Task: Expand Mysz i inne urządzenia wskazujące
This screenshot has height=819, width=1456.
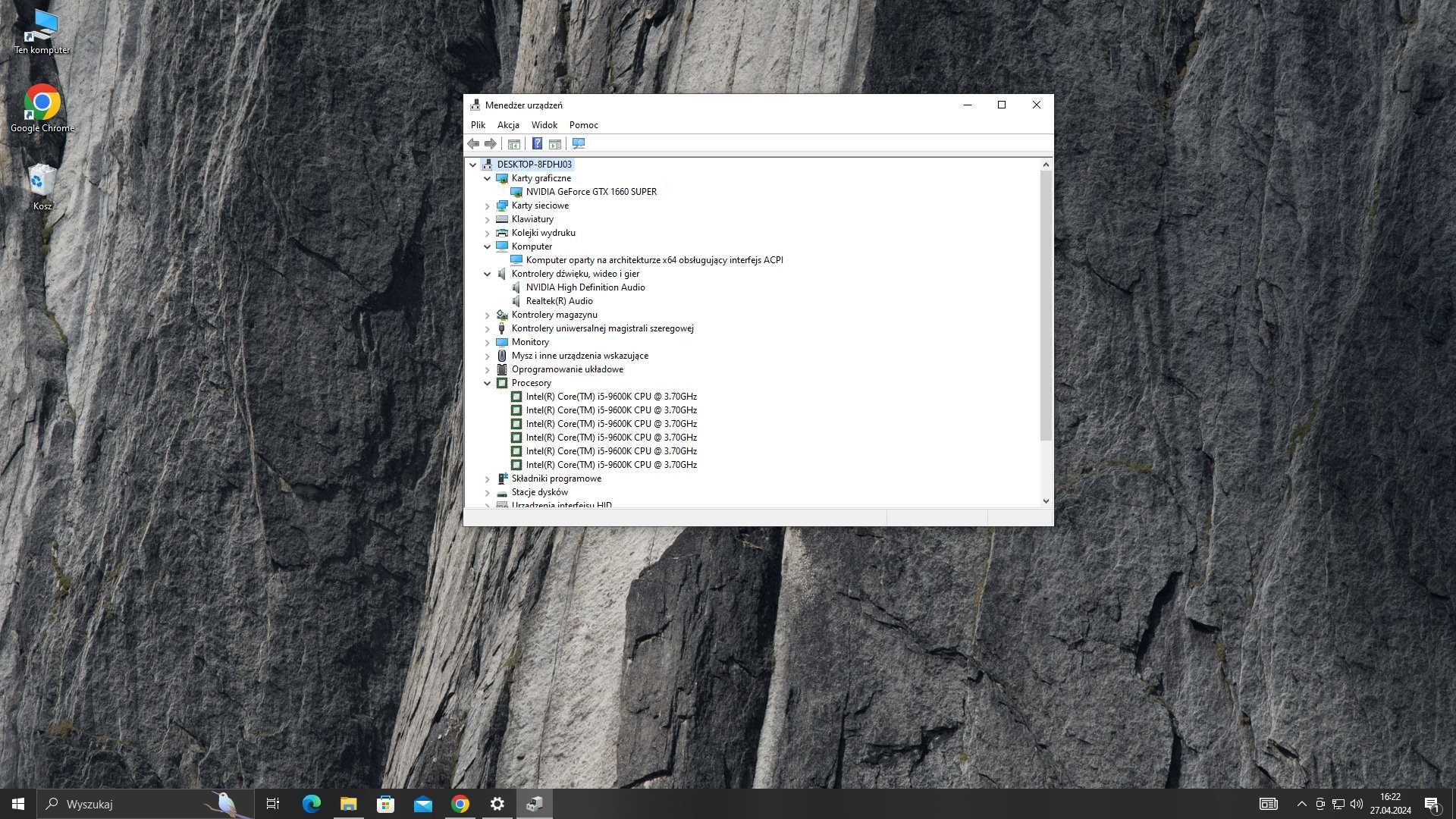Action: tap(487, 356)
